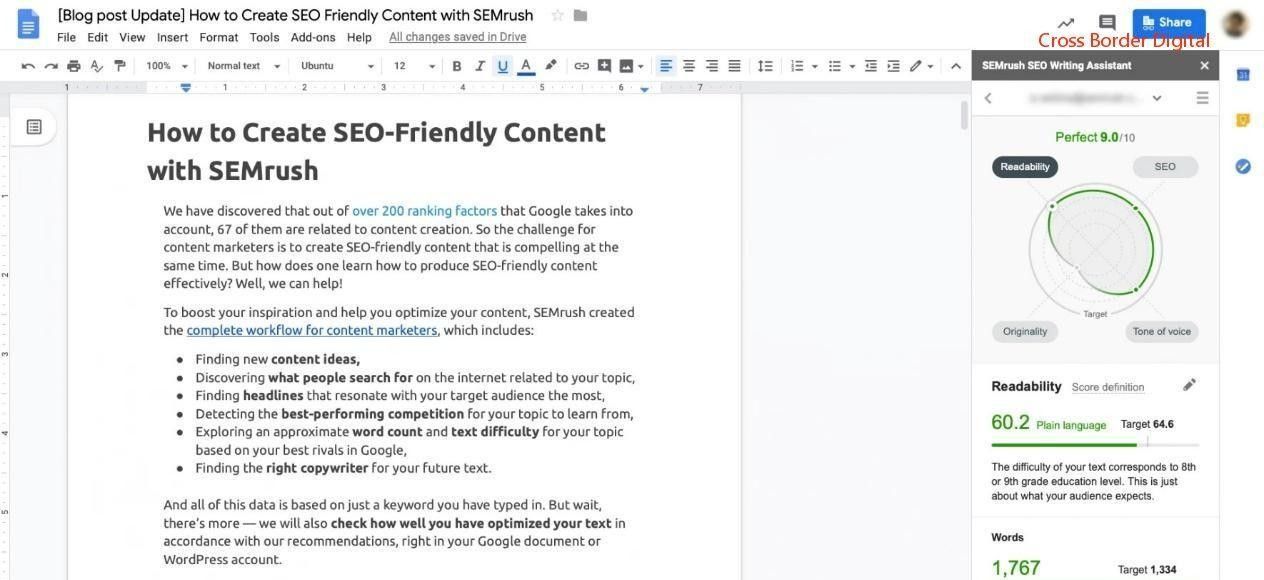The width and height of the screenshot is (1264, 580).
Task: Increase the paragraph indent
Action: click(893, 66)
